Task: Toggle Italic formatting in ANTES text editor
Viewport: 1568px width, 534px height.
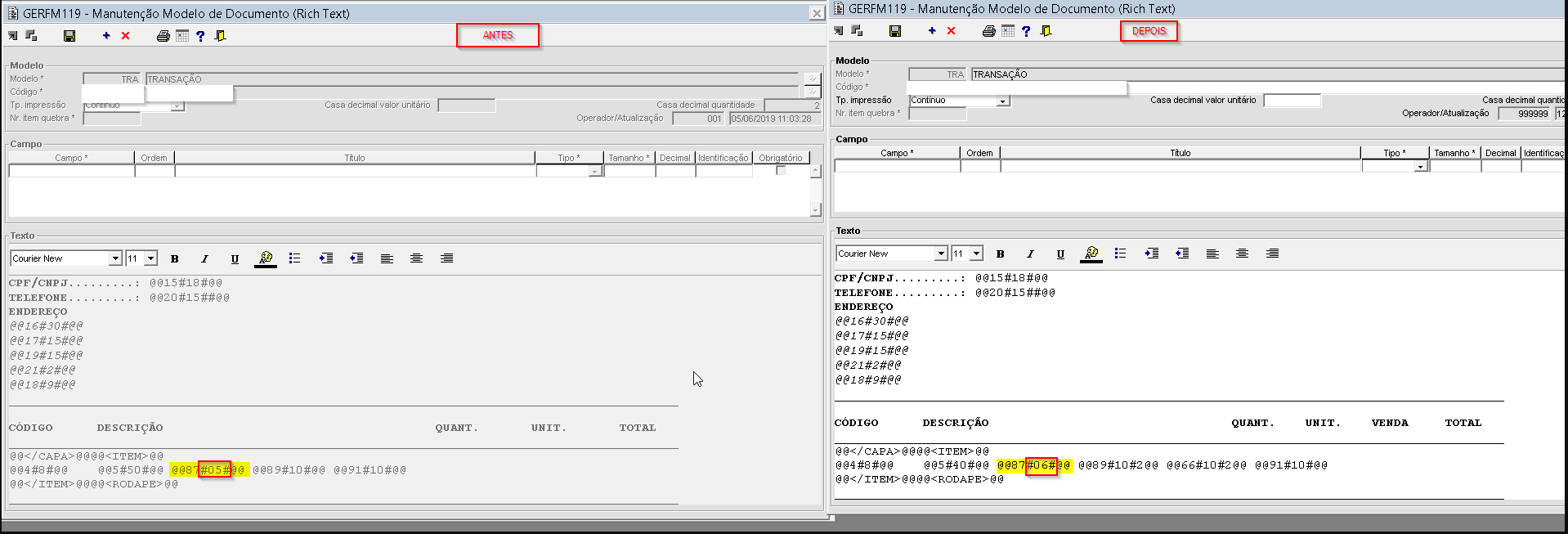Action: pos(204,259)
